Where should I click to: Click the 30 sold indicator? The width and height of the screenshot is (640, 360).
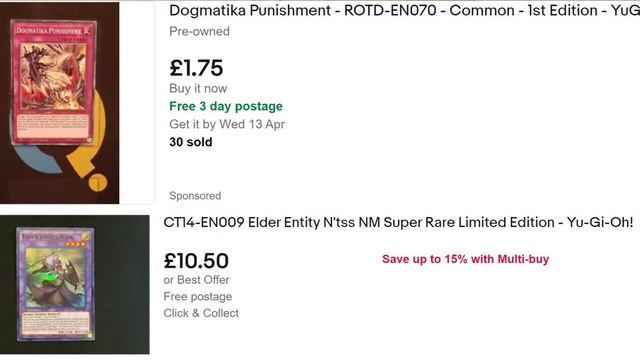[x=191, y=142]
